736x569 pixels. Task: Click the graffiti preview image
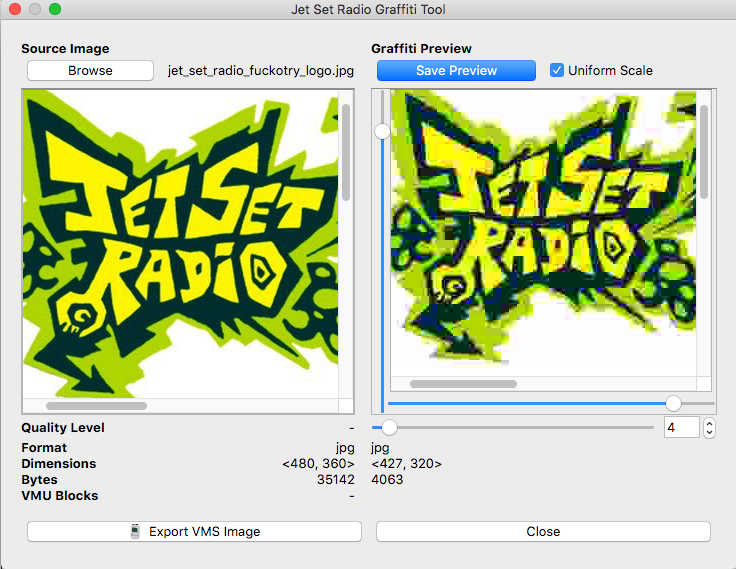coord(544,233)
